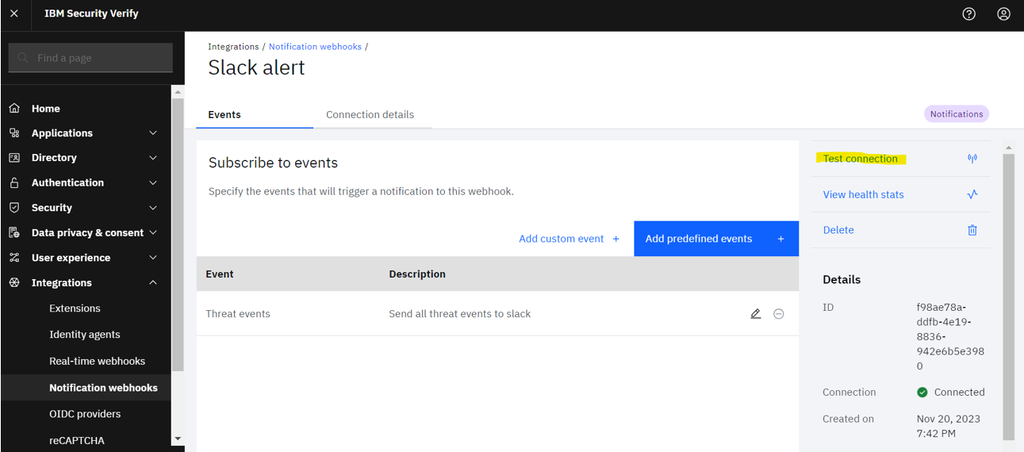Viewport: 1024px width, 452px height.
Task: Edit Threat events with pencil icon
Action: [756, 314]
